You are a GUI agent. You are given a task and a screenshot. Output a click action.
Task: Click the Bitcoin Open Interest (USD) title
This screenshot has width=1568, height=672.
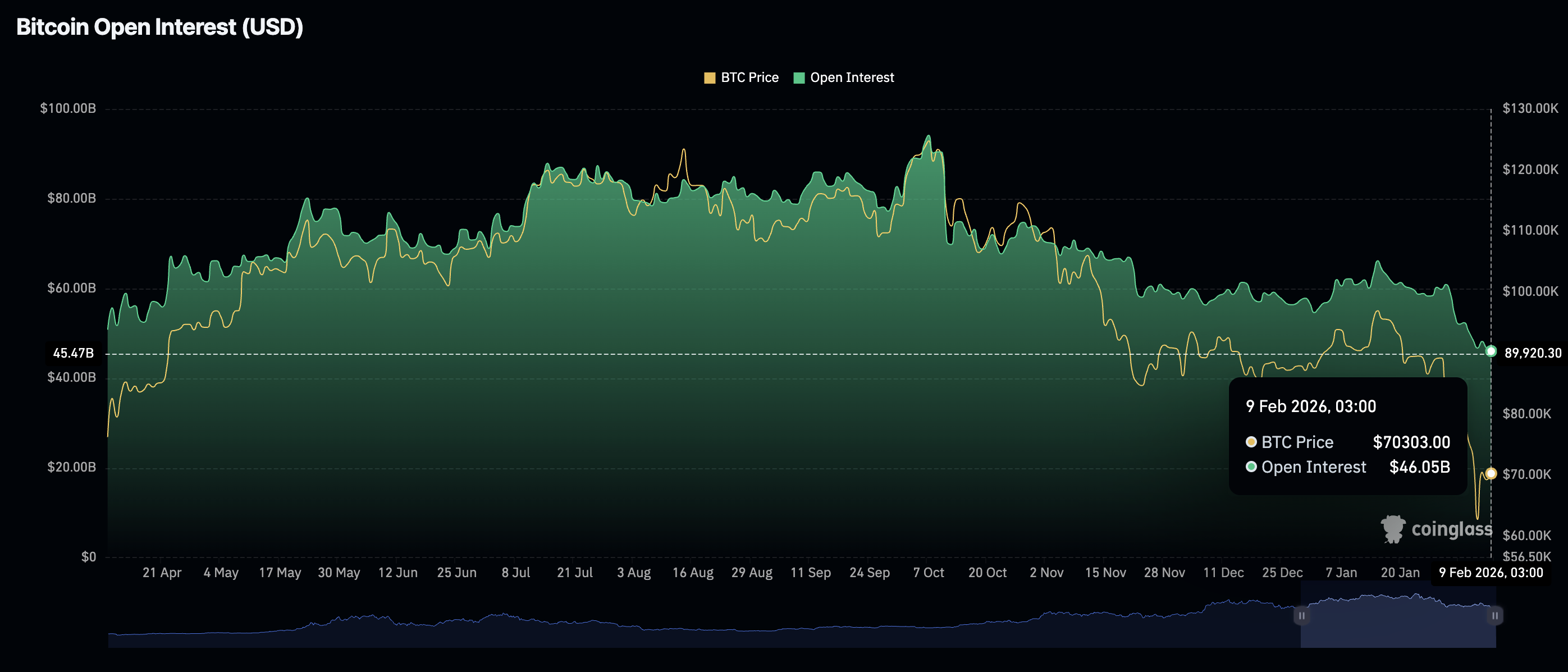pos(159,28)
